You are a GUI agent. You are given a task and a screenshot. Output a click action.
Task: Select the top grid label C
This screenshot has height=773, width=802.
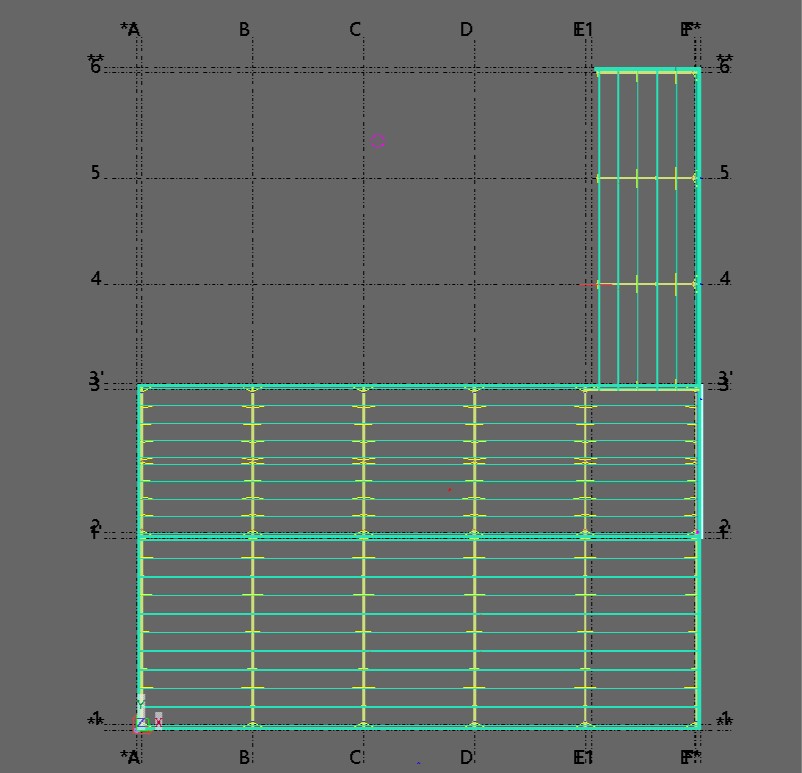tap(355, 30)
